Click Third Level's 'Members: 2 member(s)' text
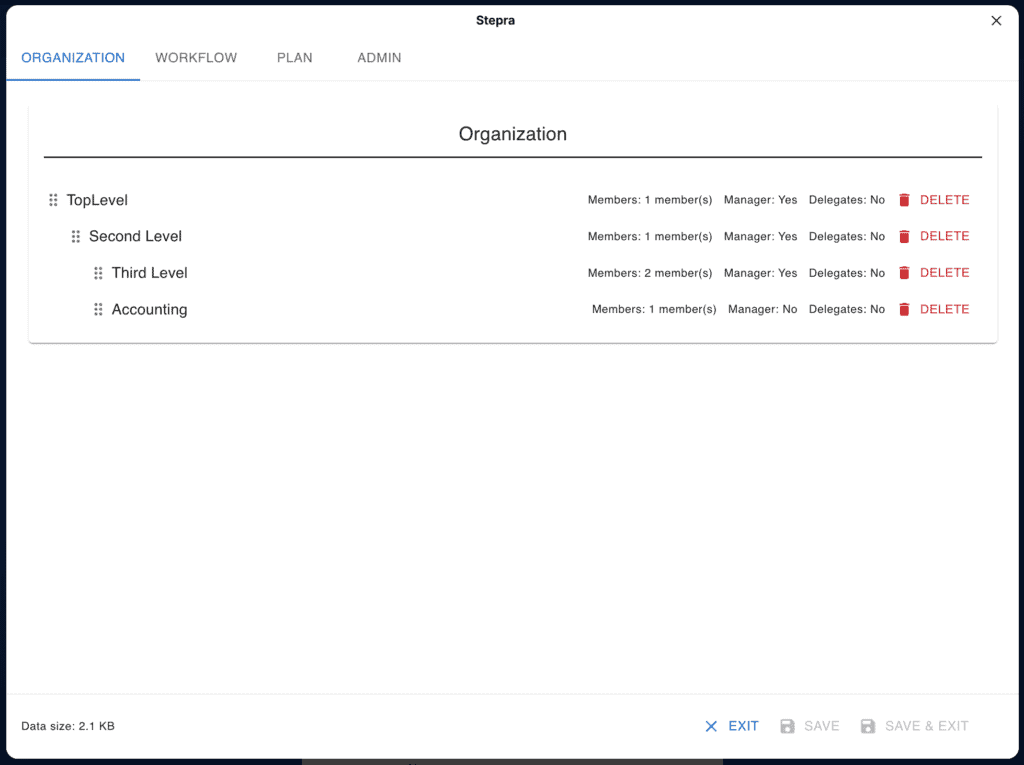Screen dimensions: 1024x765 click(x=650, y=273)
